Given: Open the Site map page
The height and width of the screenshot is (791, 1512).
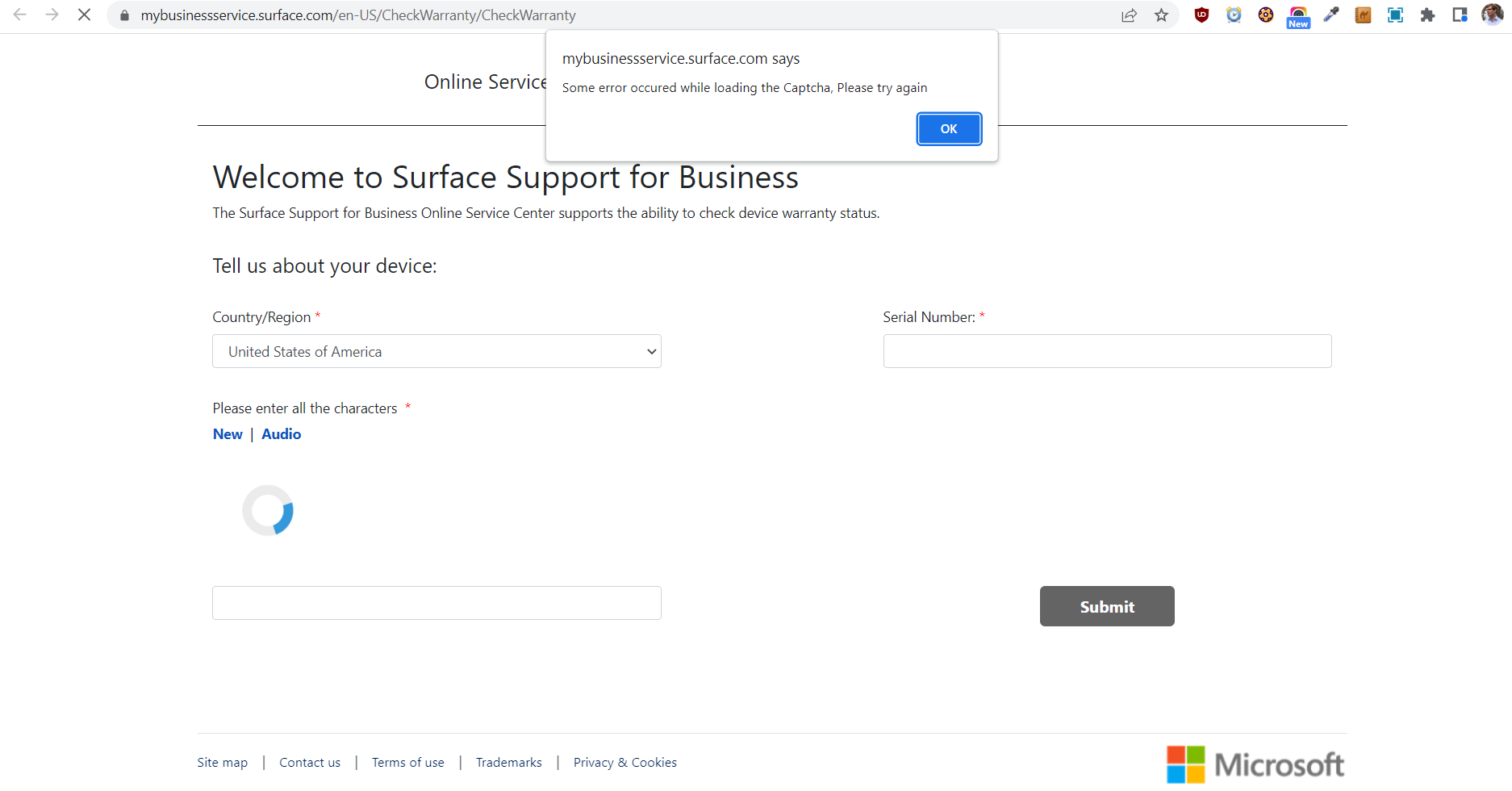Looking at the screenshot, I should pyautogui.click(x=222, y=762).
